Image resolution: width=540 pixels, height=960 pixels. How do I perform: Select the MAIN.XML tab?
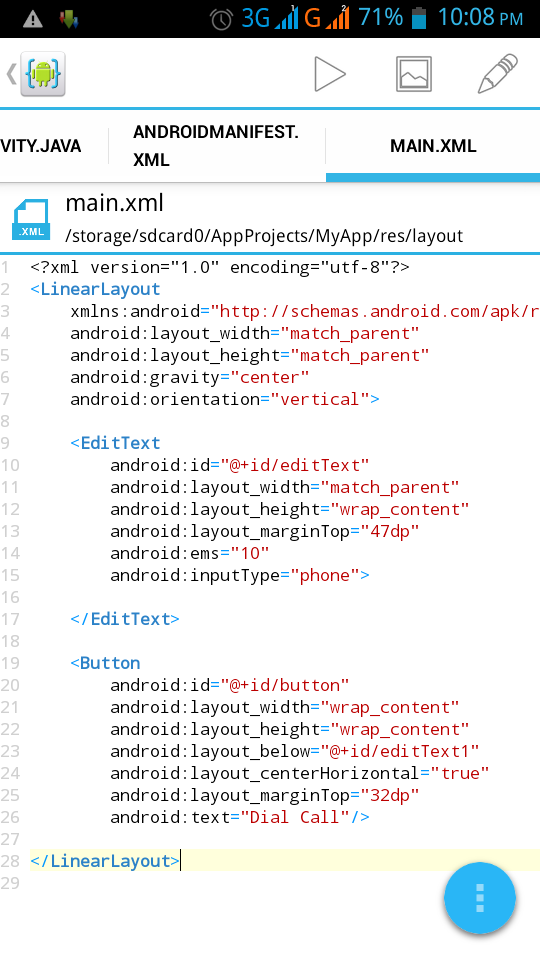[433, 146]
